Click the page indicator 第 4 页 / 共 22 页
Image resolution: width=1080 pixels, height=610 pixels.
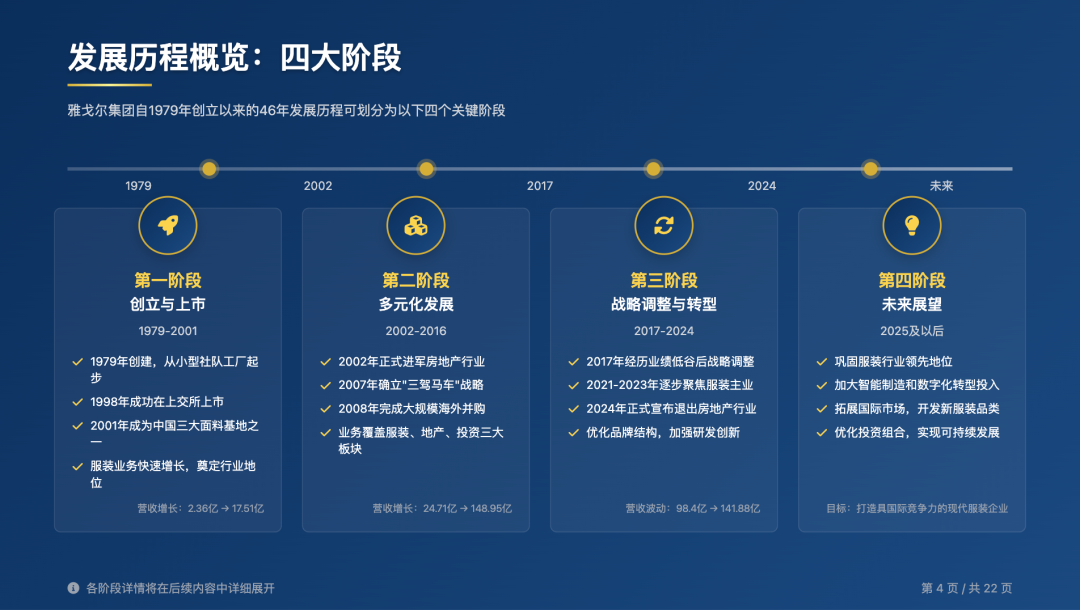[x=967, y=589]
